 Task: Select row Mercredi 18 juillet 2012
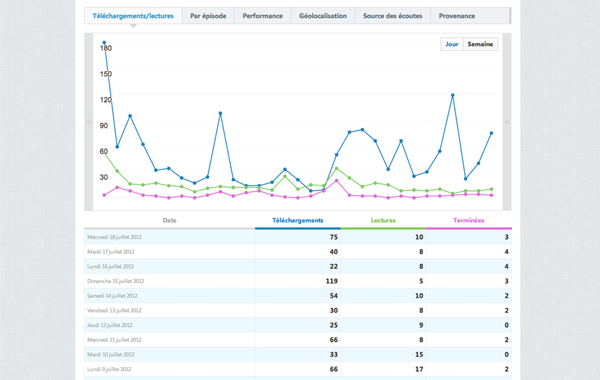tap(298, 237)
